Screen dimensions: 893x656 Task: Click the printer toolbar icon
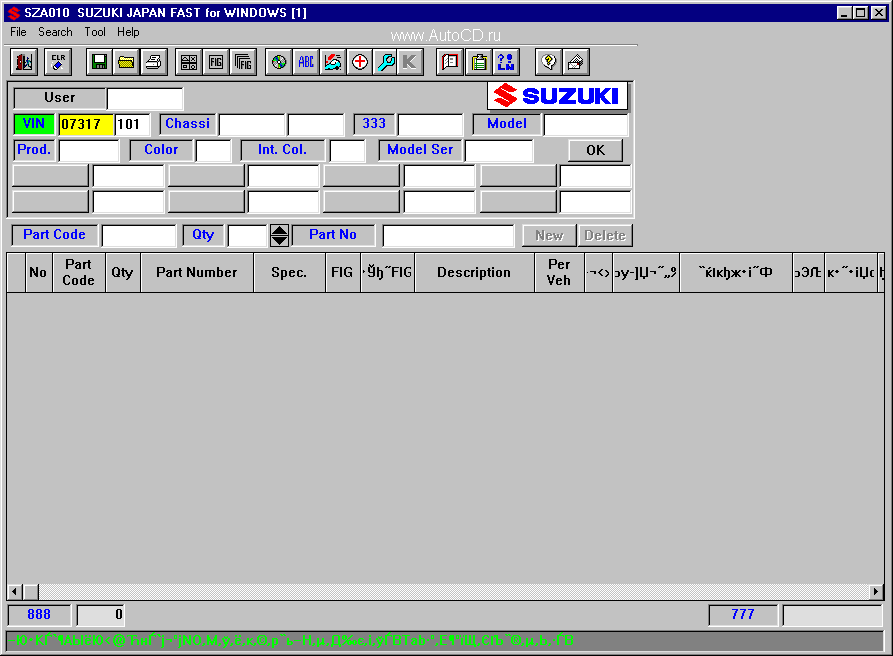click(153, 62)
